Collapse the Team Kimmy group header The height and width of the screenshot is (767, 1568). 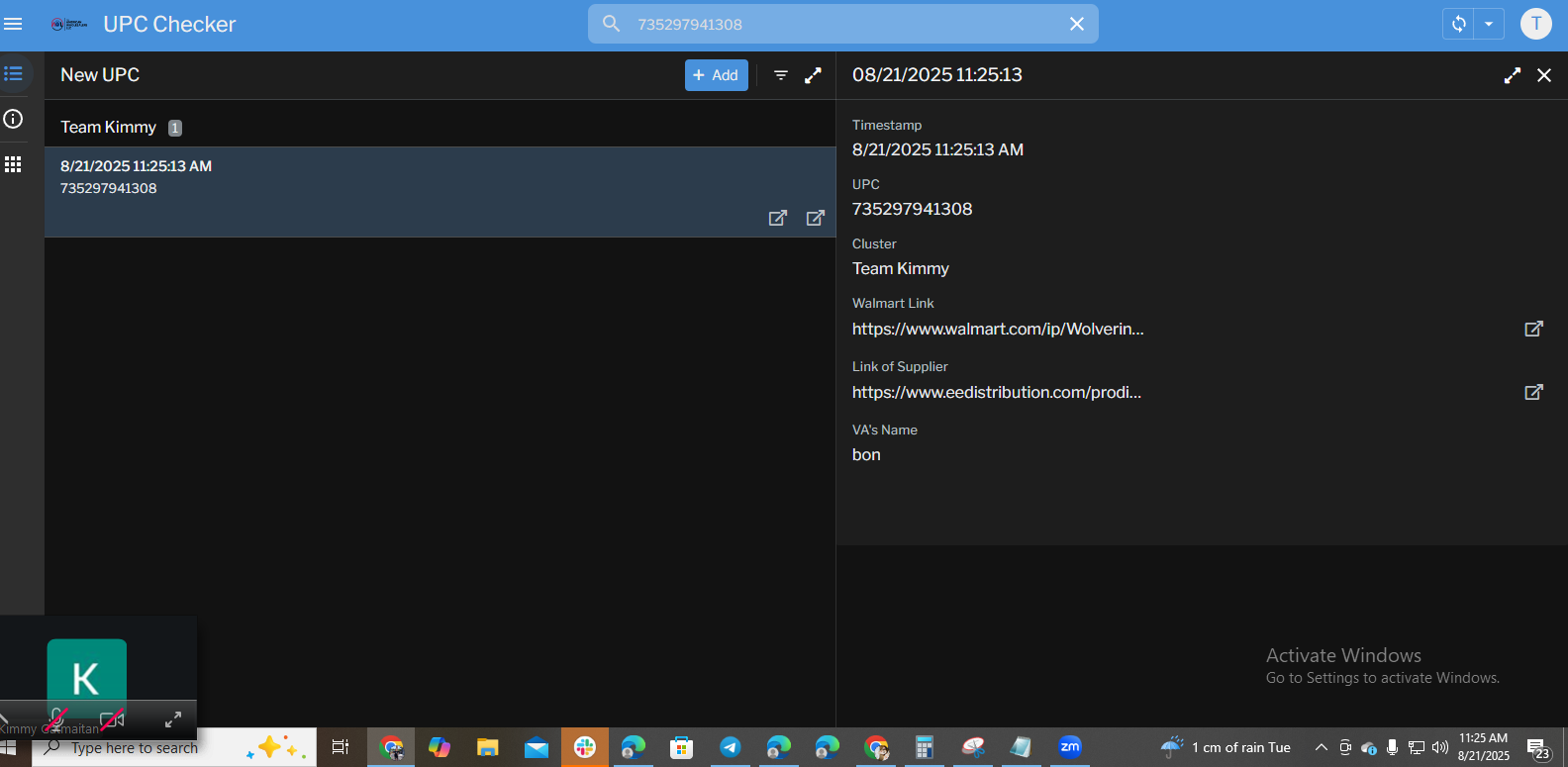109,127
